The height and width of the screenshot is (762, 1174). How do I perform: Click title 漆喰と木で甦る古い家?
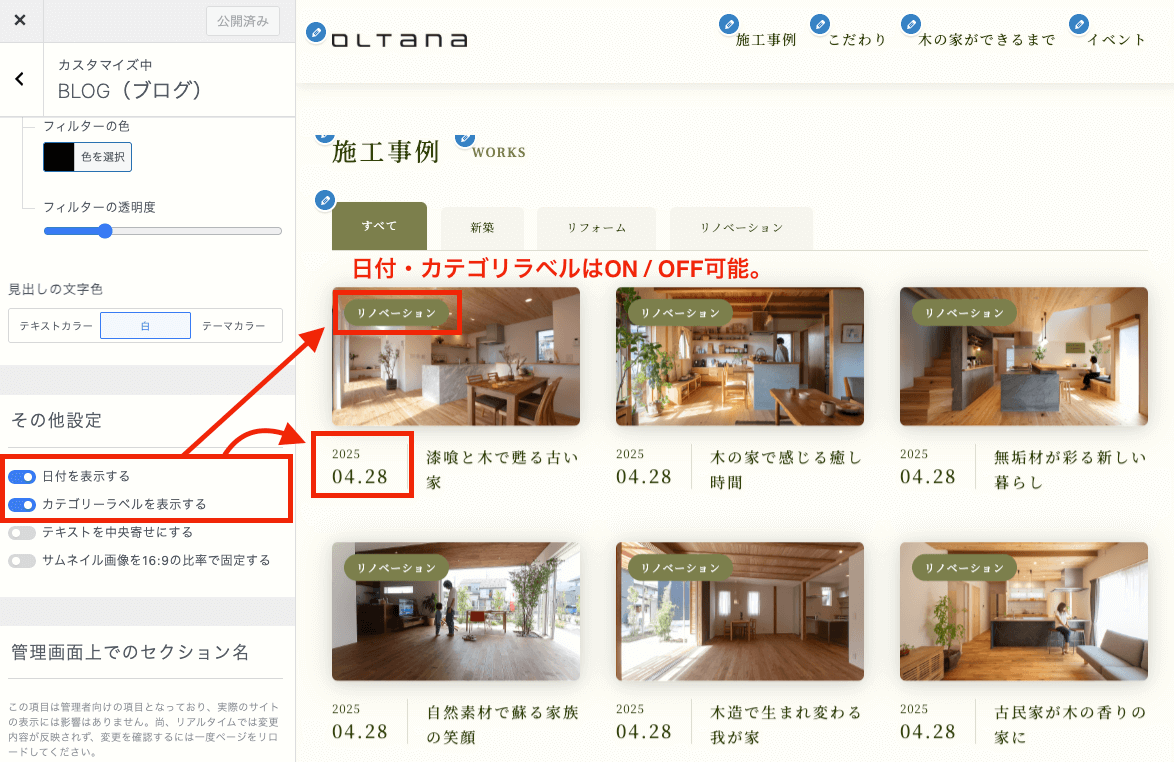click(502, 470)
